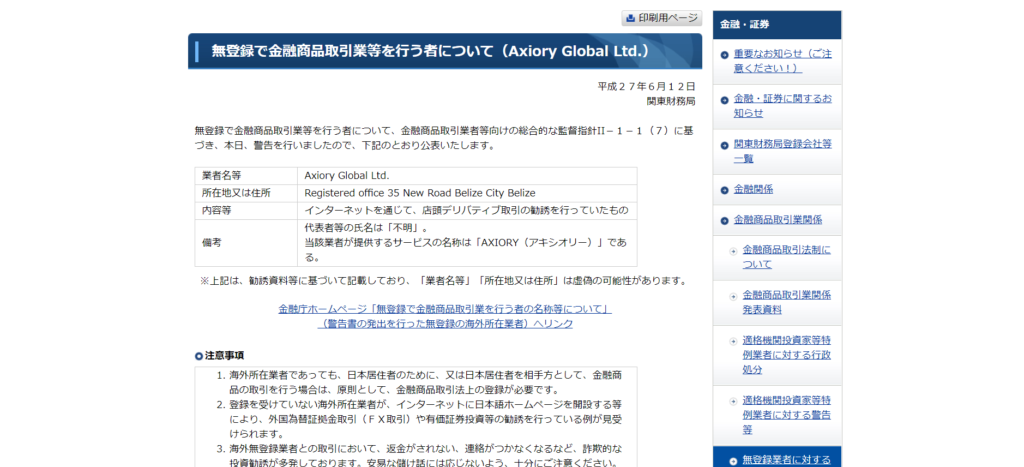Open the 印刷用ページ print button
1024x467 pixels.
662,18
